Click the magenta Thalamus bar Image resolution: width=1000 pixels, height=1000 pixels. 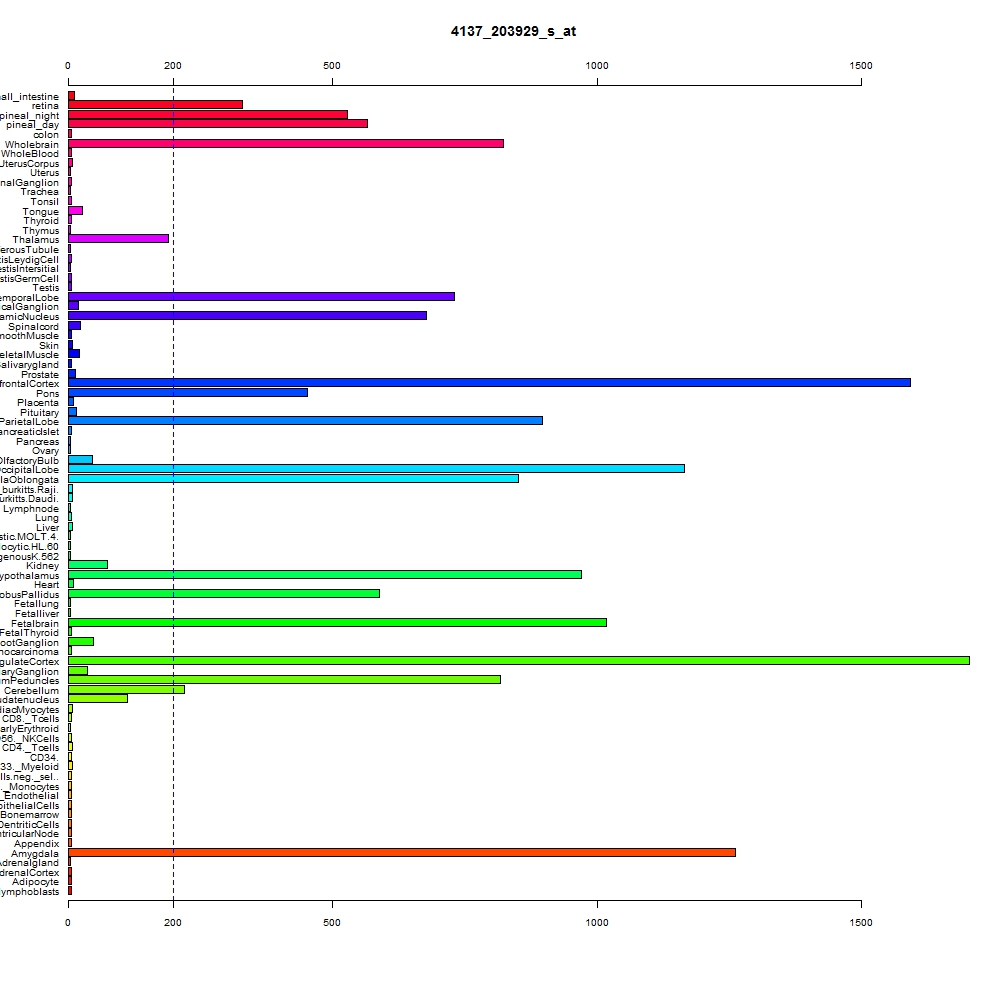point(119,239)
